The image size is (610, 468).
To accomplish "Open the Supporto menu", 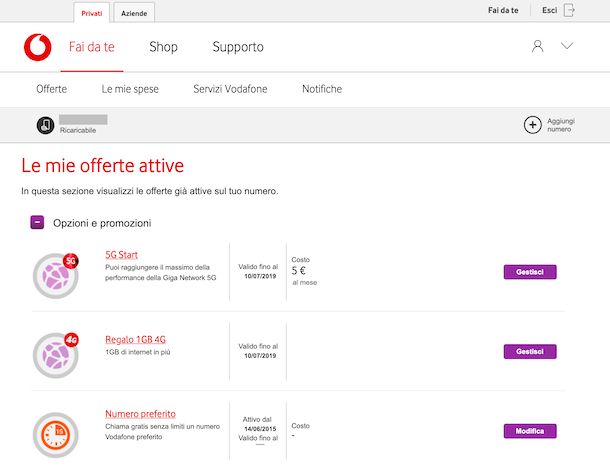I will point(238,47).
